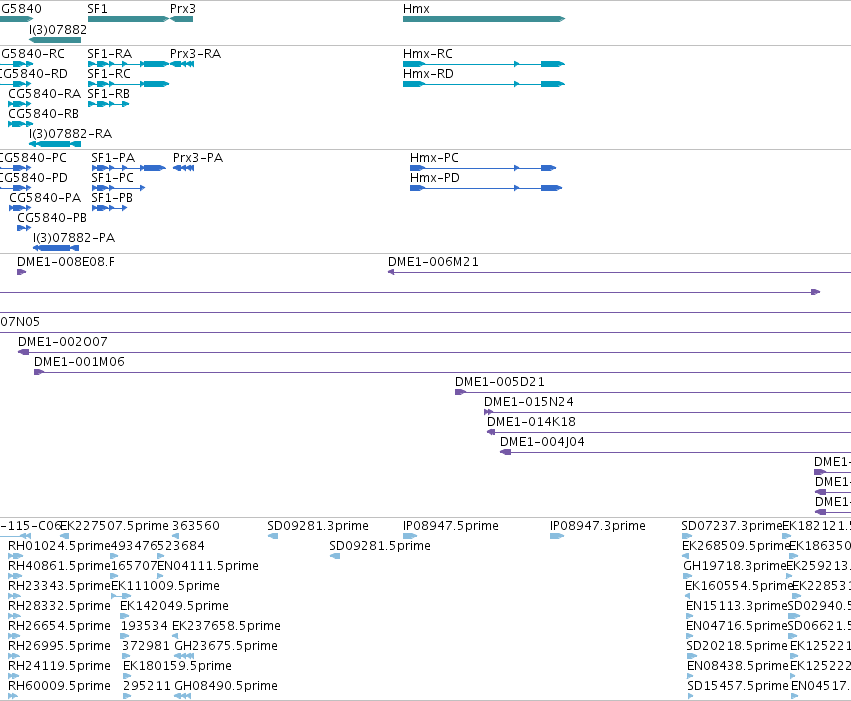Click the SF1 gene span glyph
The width and height of the screenshot is (851, 701).
click(128, 19)
